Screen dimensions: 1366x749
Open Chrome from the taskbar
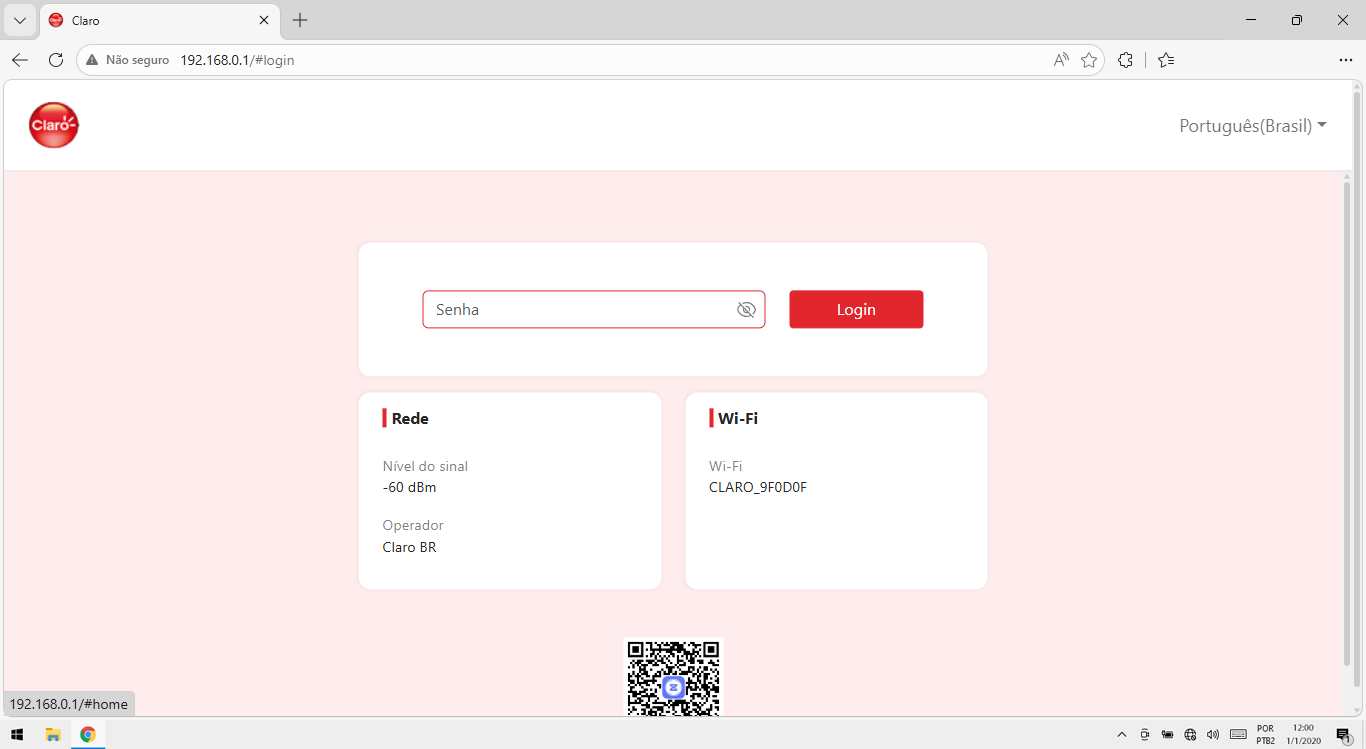click(88, 734)
